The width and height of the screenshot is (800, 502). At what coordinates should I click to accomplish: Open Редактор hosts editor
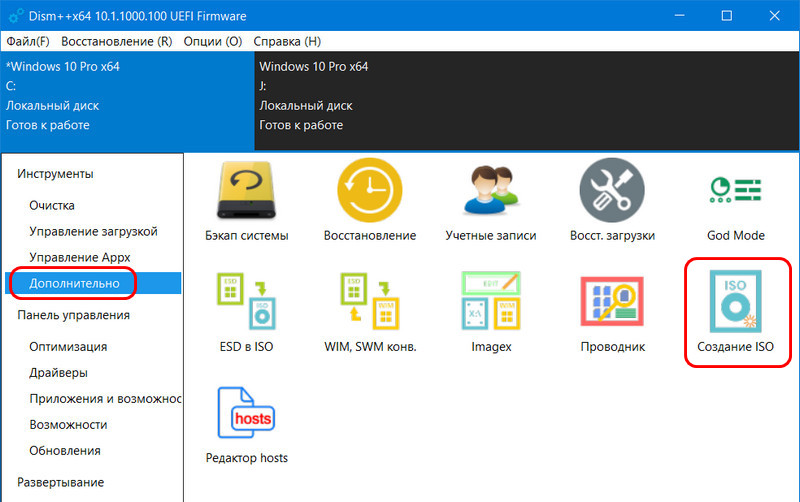246,425
